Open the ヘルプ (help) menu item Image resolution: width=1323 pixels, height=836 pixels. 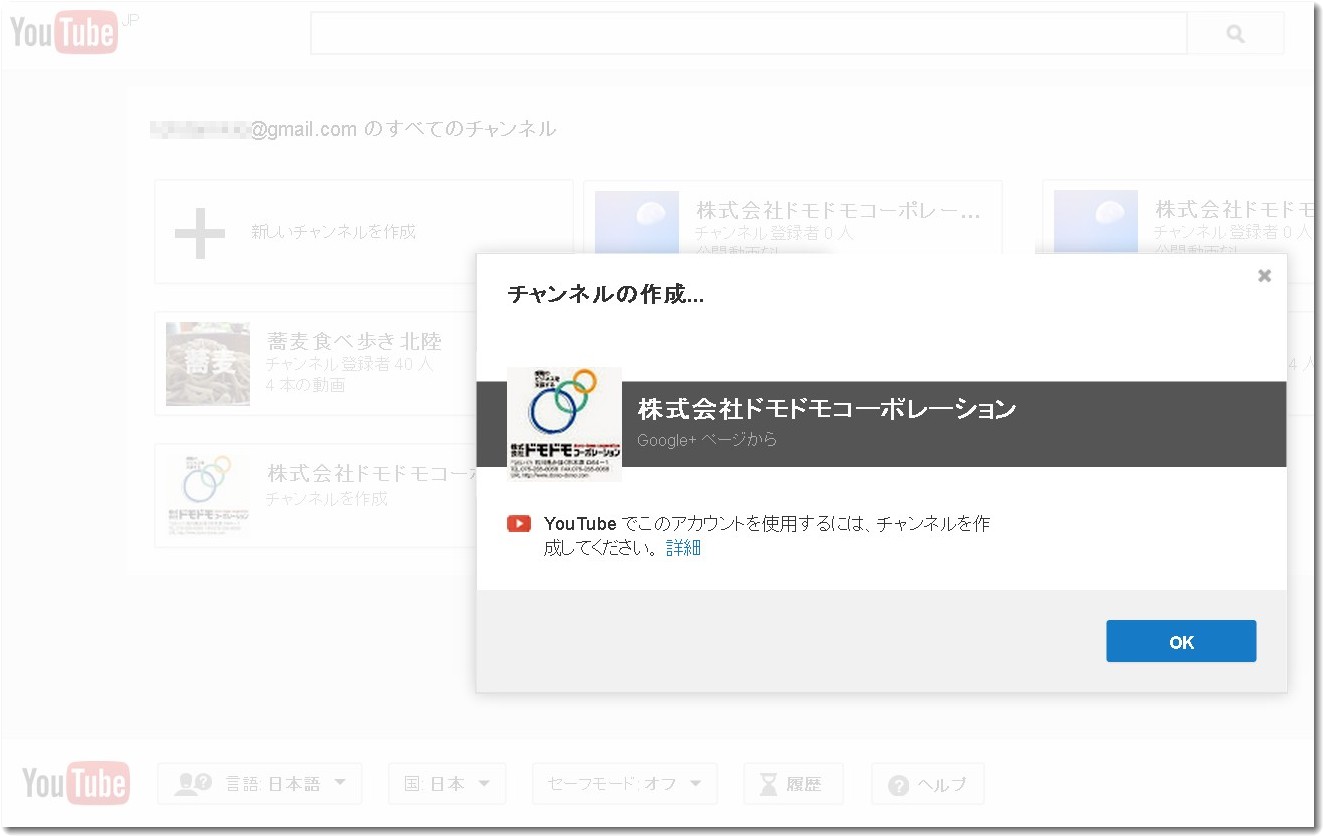(928, 783)
